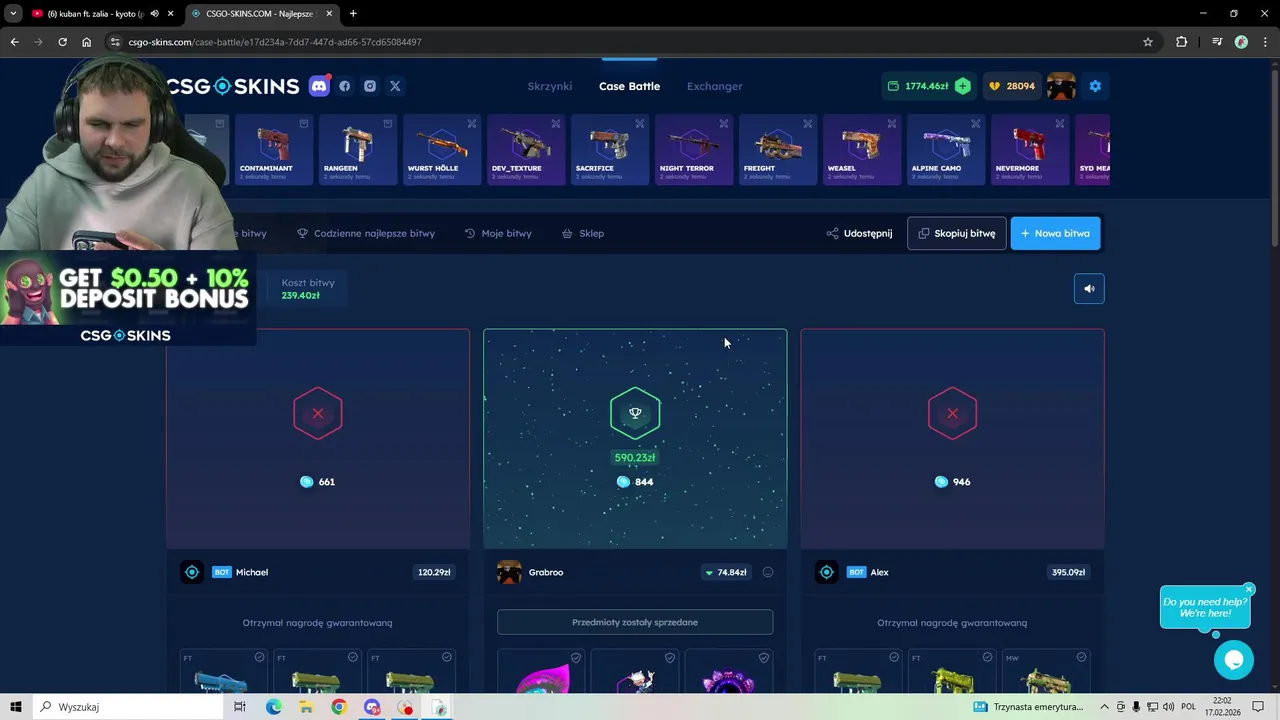
Task: Open Moje bitwy section
Action: (x=498, y=233)
